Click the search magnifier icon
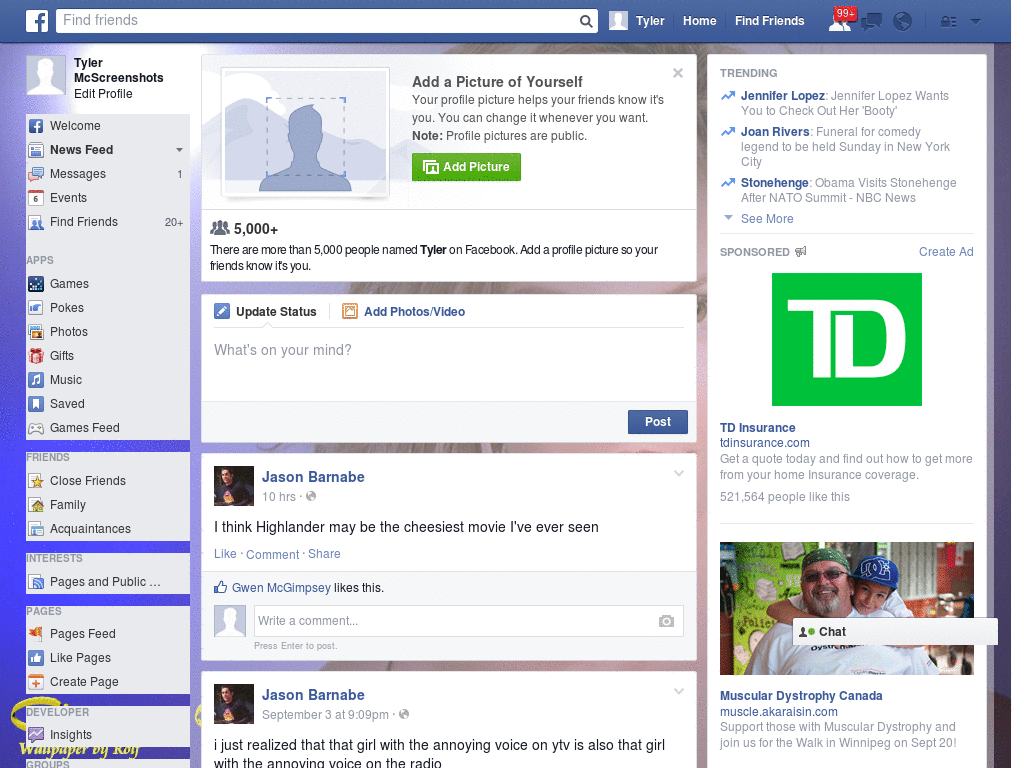The image size is (1024, 768). [586, 21]
